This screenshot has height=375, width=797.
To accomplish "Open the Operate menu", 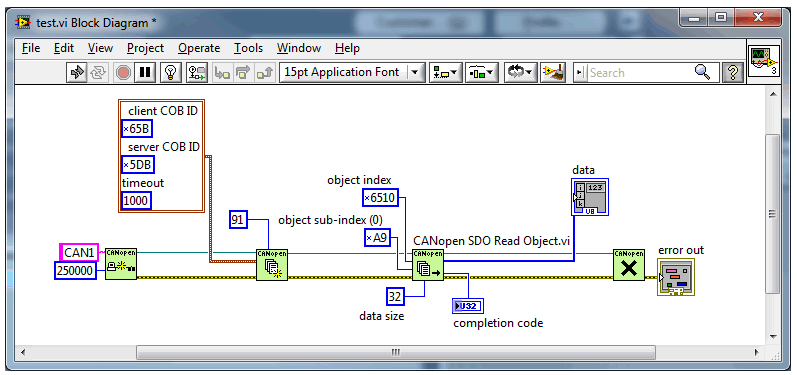I will 199,48.
